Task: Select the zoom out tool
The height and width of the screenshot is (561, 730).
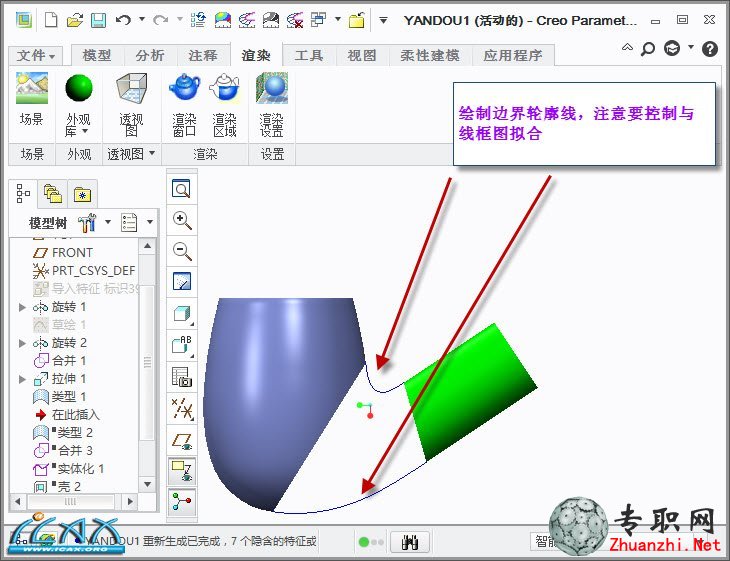Action: (x=182, y=251)
